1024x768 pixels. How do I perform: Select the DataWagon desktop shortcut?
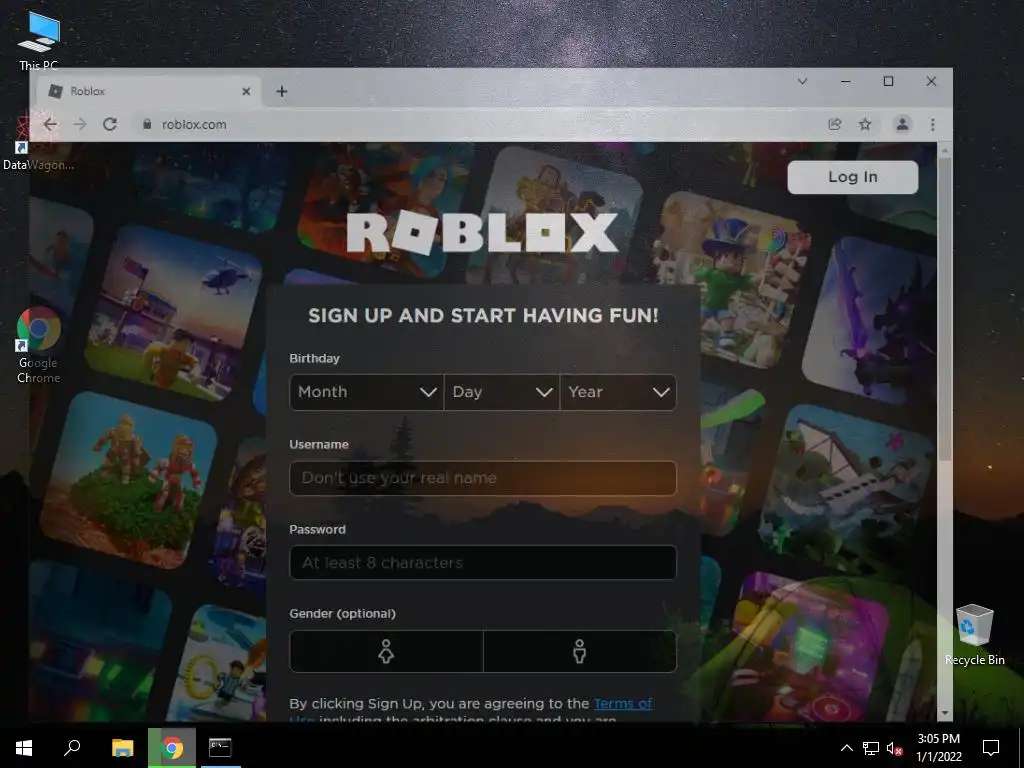39,142
